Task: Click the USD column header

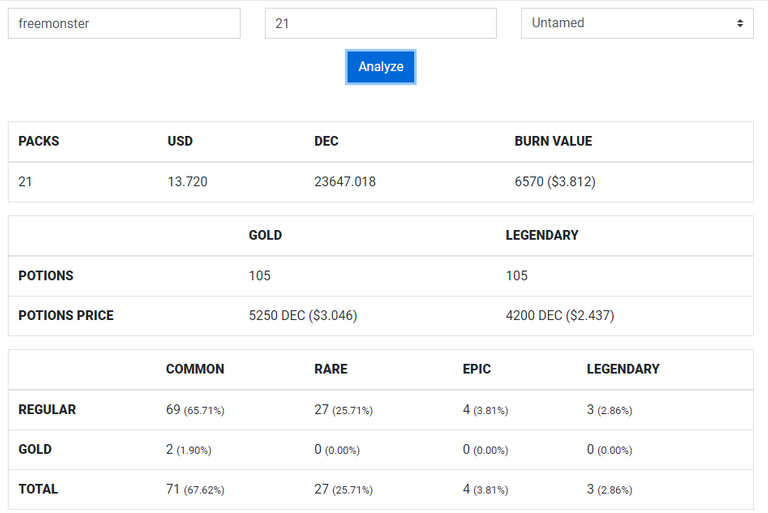Action: click(180, 141)
